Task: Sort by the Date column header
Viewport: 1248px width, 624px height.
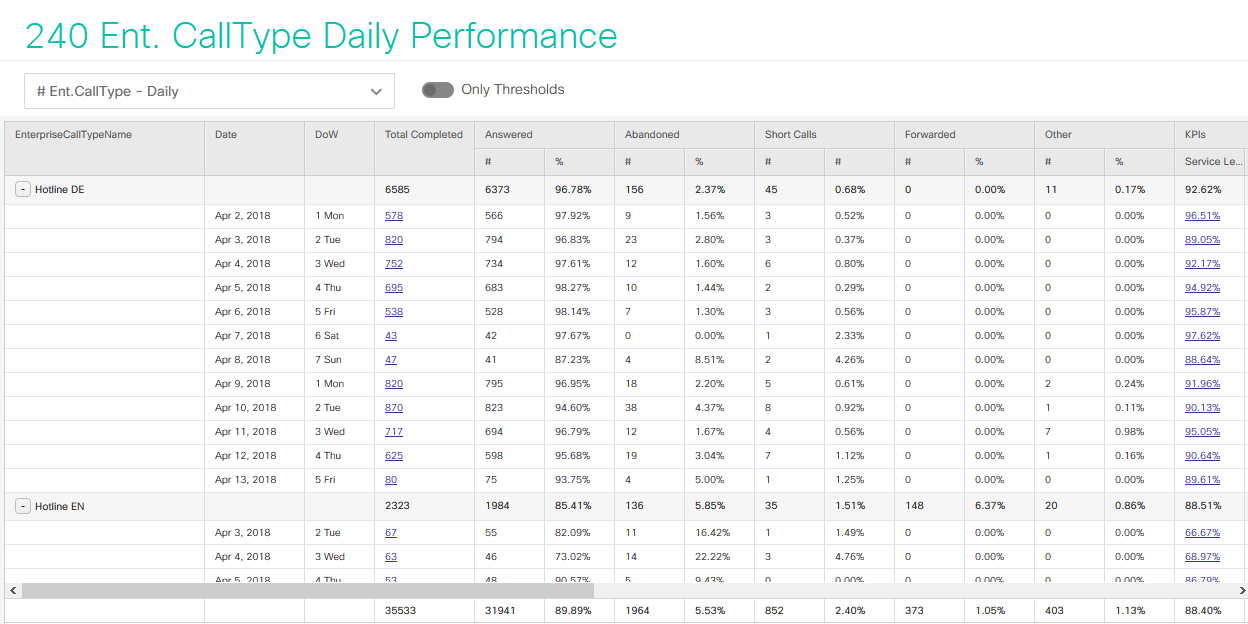Action: (226, 135)
